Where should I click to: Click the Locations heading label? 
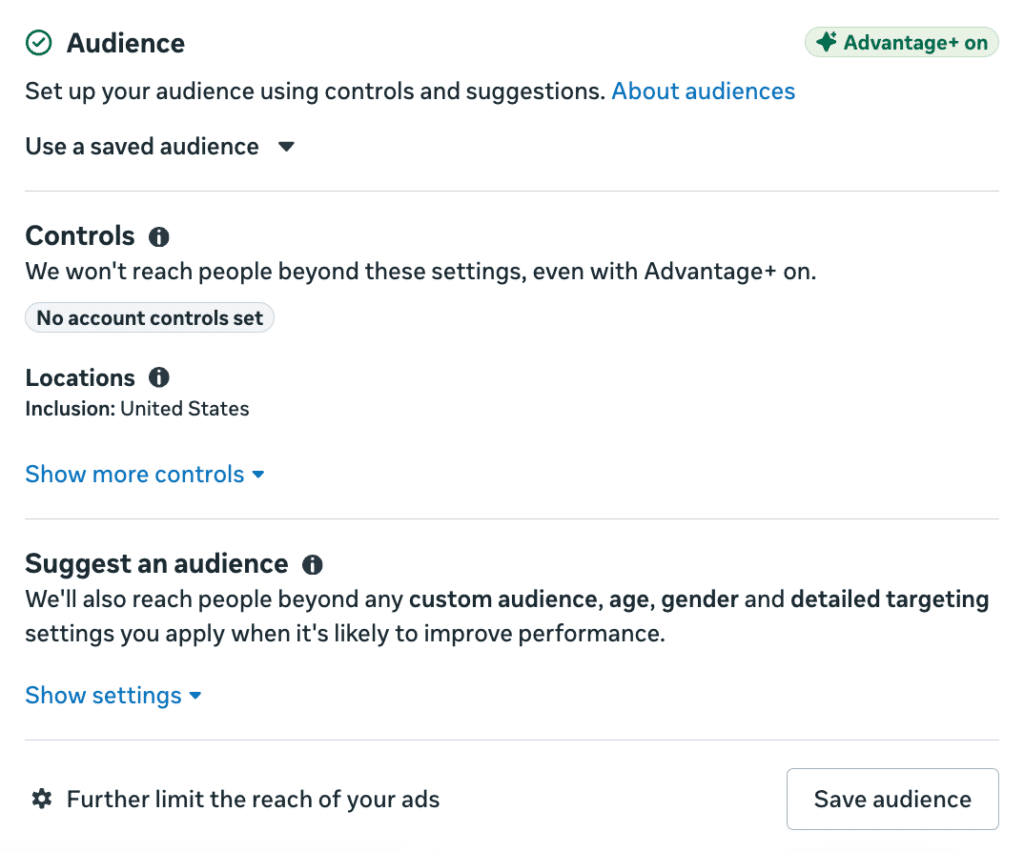(x=80, y=378)
